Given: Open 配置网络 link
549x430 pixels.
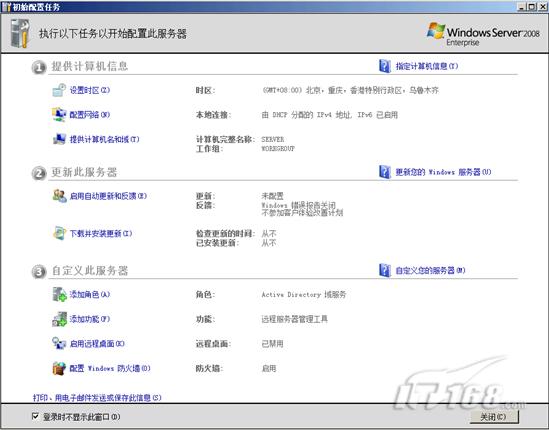Looking at the screenshot, I should [90, 115].
